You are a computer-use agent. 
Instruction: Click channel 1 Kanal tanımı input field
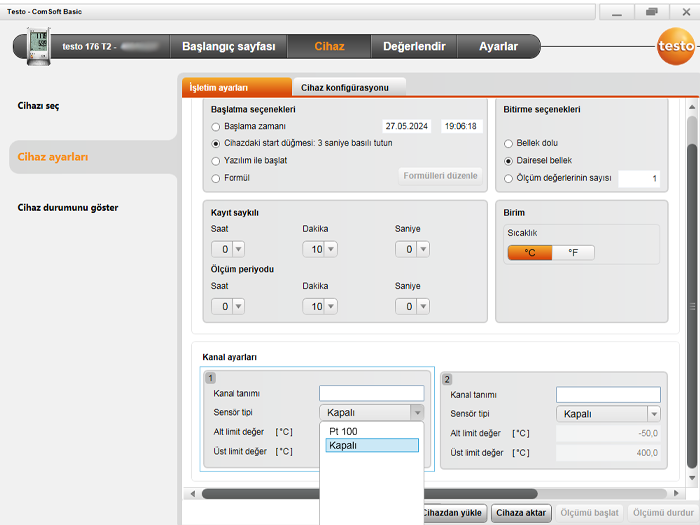point(371,394)
